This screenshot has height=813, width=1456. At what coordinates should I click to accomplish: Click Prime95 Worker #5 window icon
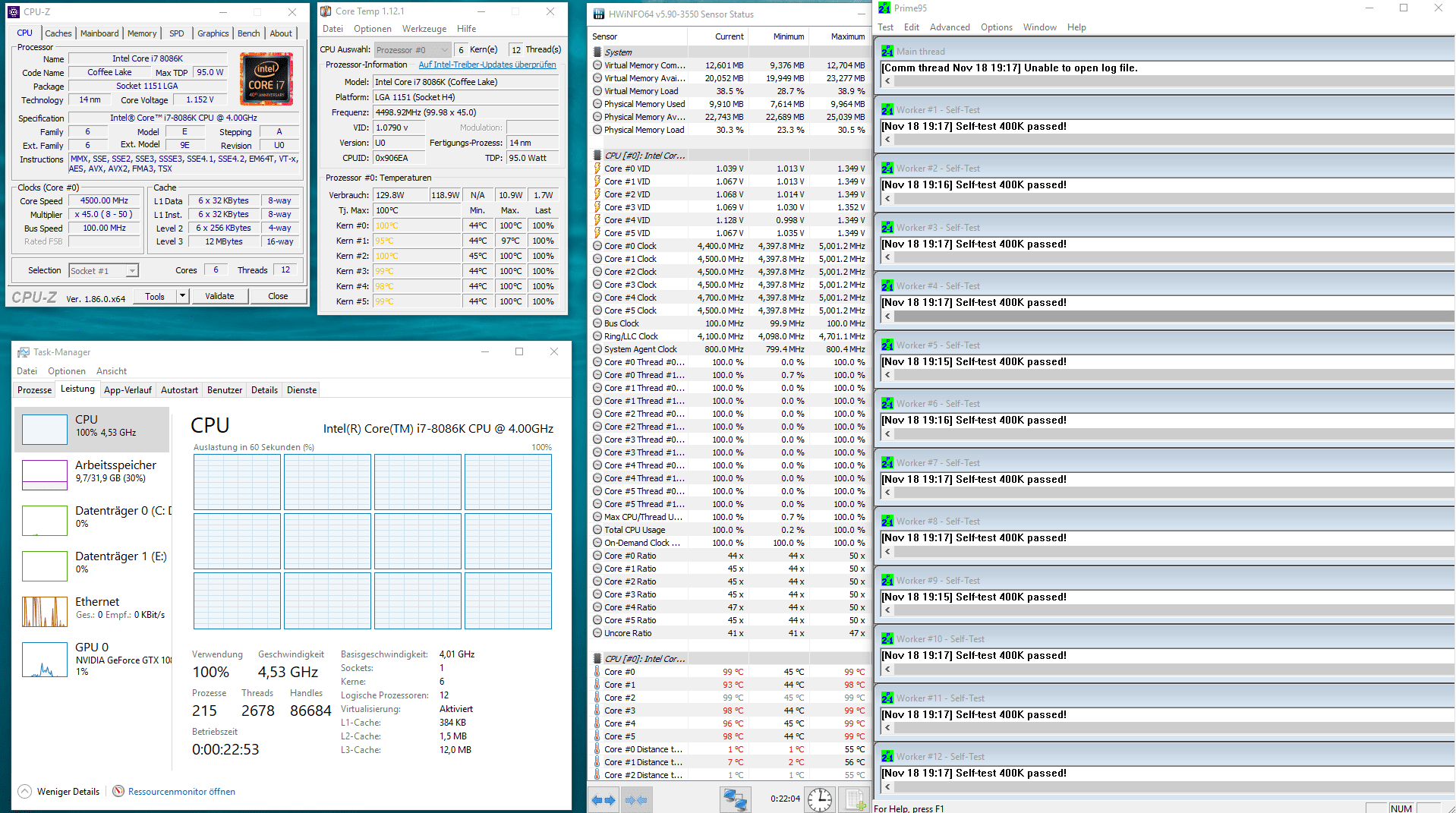(x=887, y=345)
